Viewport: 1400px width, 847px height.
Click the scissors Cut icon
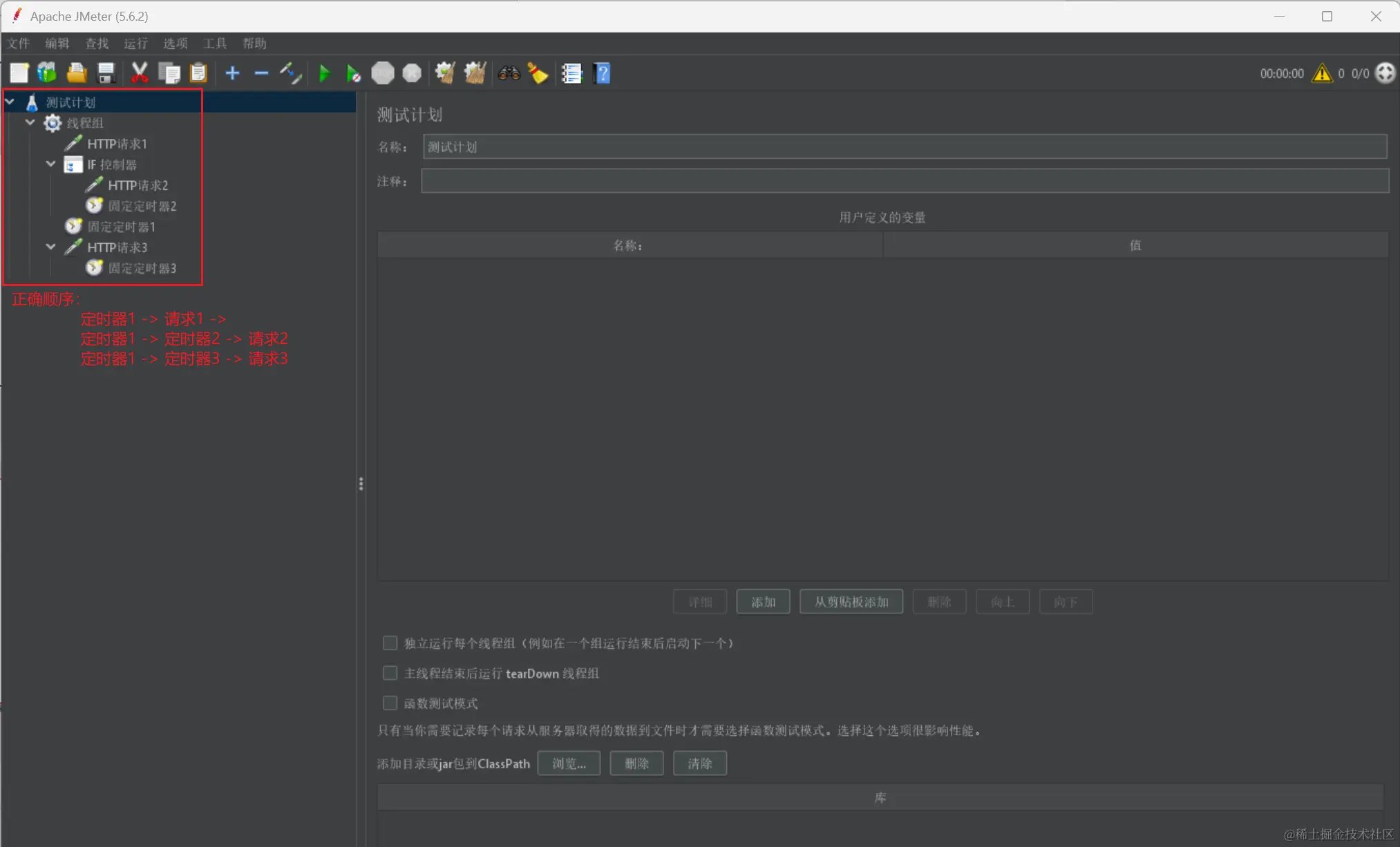(x=139, y=73)
